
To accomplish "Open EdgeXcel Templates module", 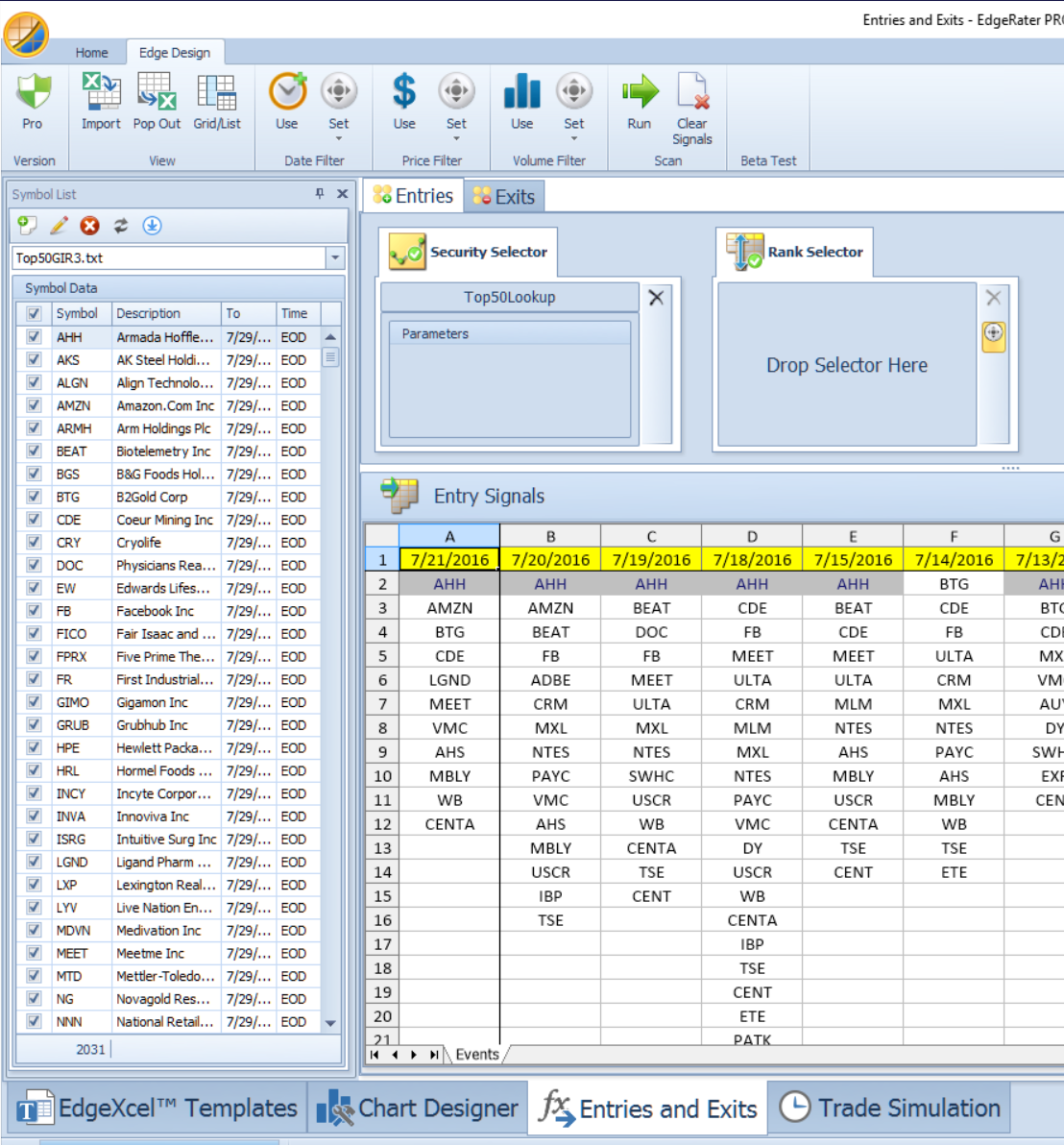I will pyautogui.click(x=157, y=1108).
